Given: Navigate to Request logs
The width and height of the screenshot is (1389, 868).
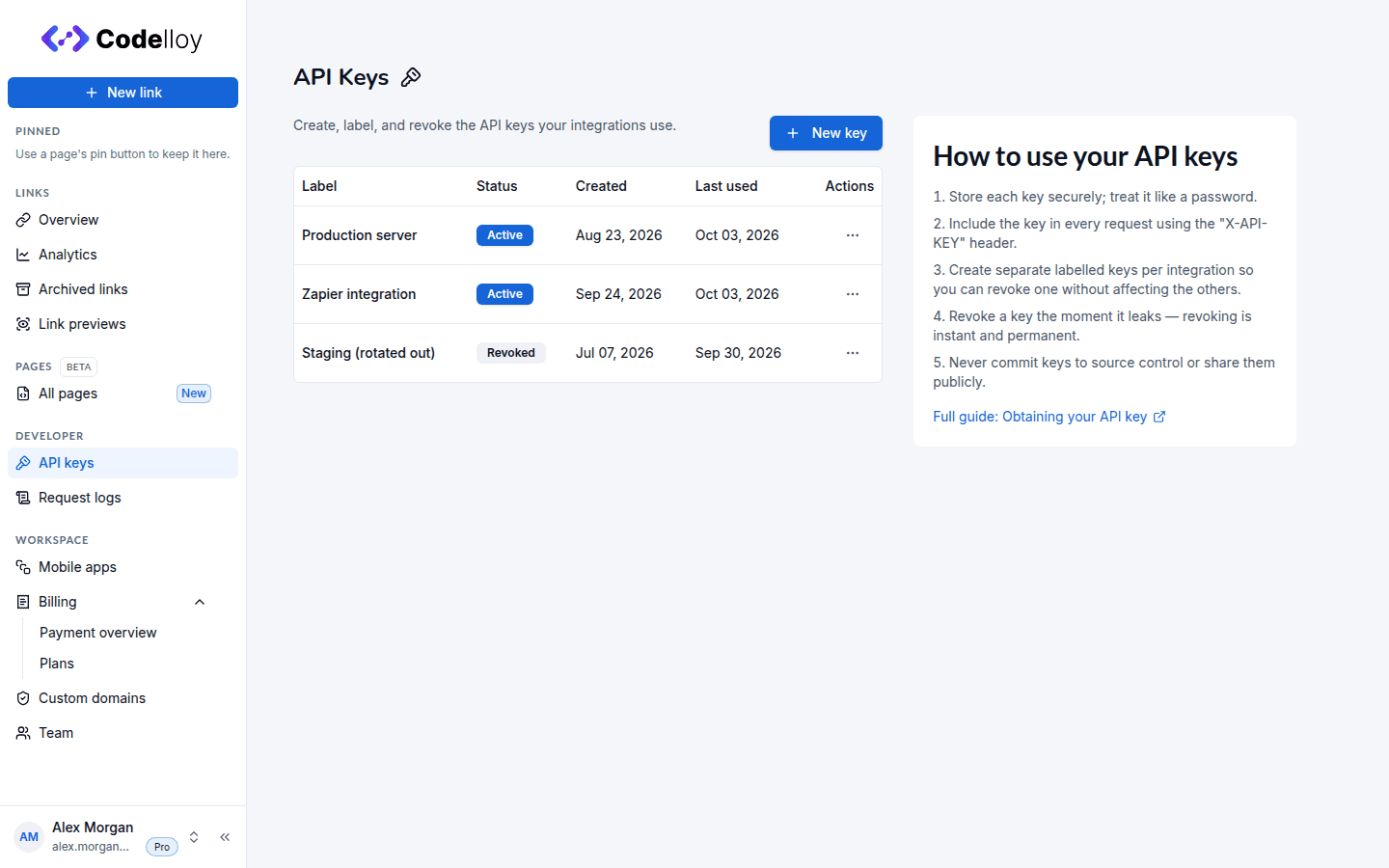Looking at the screenshot, I should click(123, 498).
